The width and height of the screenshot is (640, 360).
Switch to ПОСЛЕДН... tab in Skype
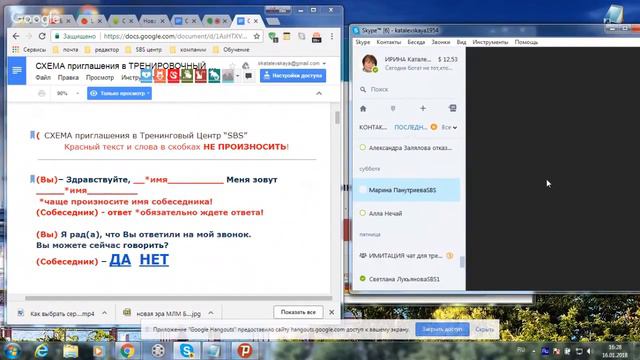coord(410,127)
